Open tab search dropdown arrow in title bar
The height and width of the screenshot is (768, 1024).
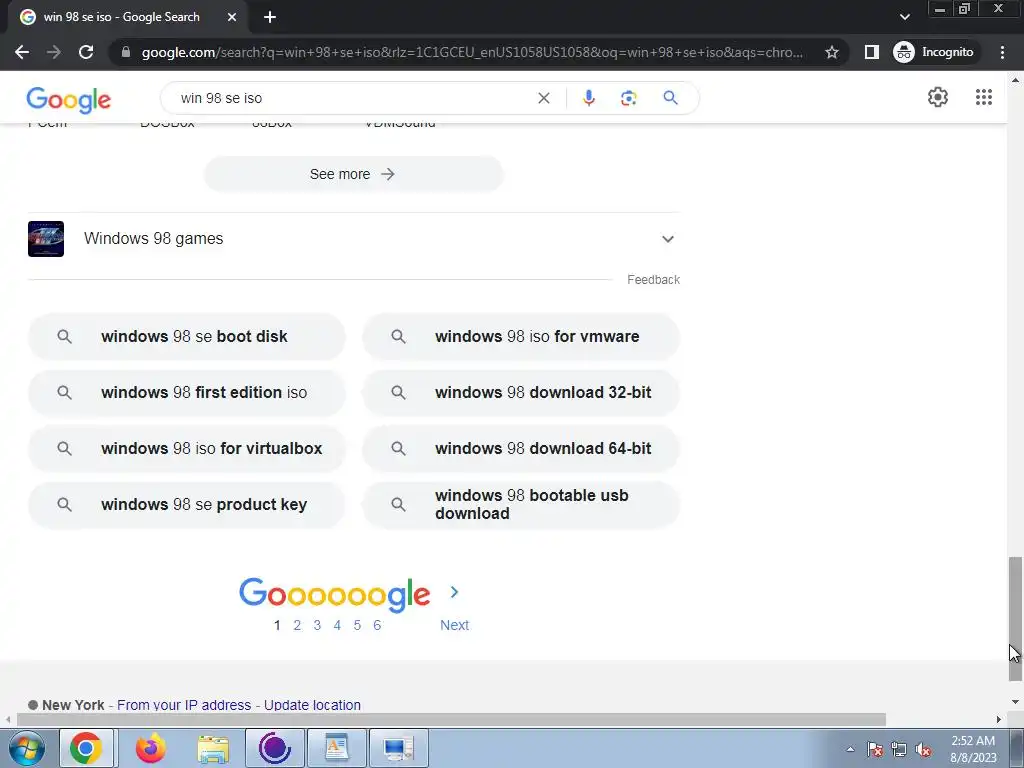(904, 17)
